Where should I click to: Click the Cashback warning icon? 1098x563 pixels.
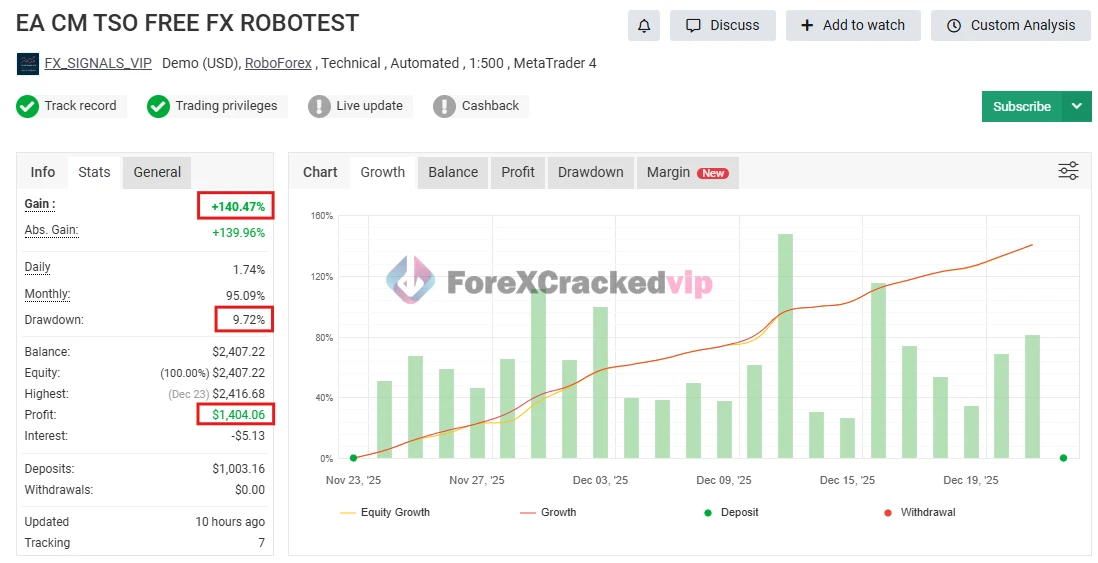coord(444,106)
